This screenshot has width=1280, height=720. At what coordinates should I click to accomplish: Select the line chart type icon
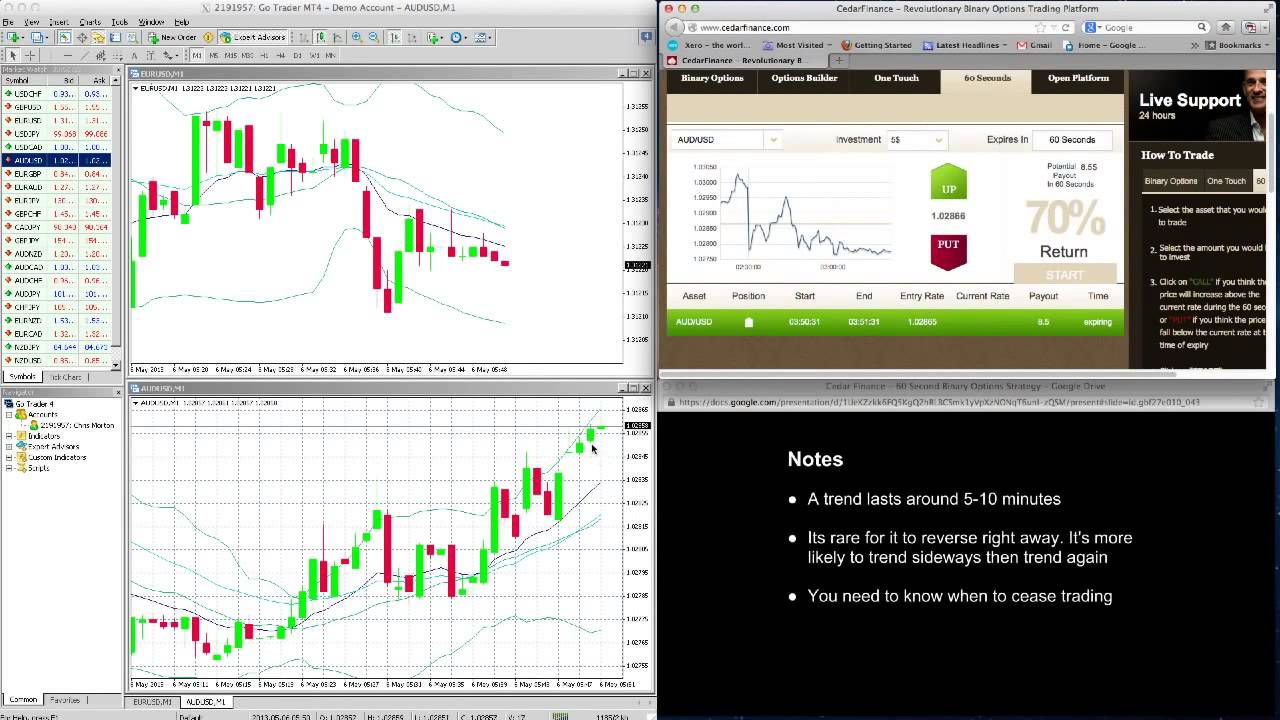(338, 37)
